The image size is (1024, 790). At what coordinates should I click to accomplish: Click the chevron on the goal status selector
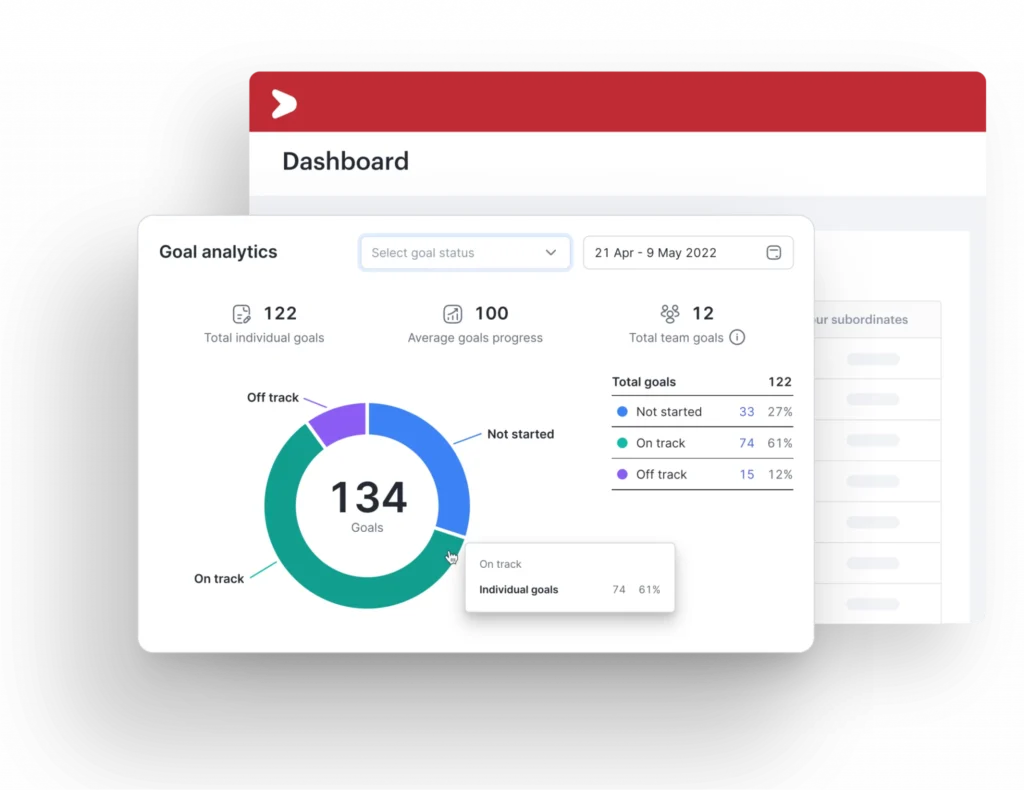(550, 252)
